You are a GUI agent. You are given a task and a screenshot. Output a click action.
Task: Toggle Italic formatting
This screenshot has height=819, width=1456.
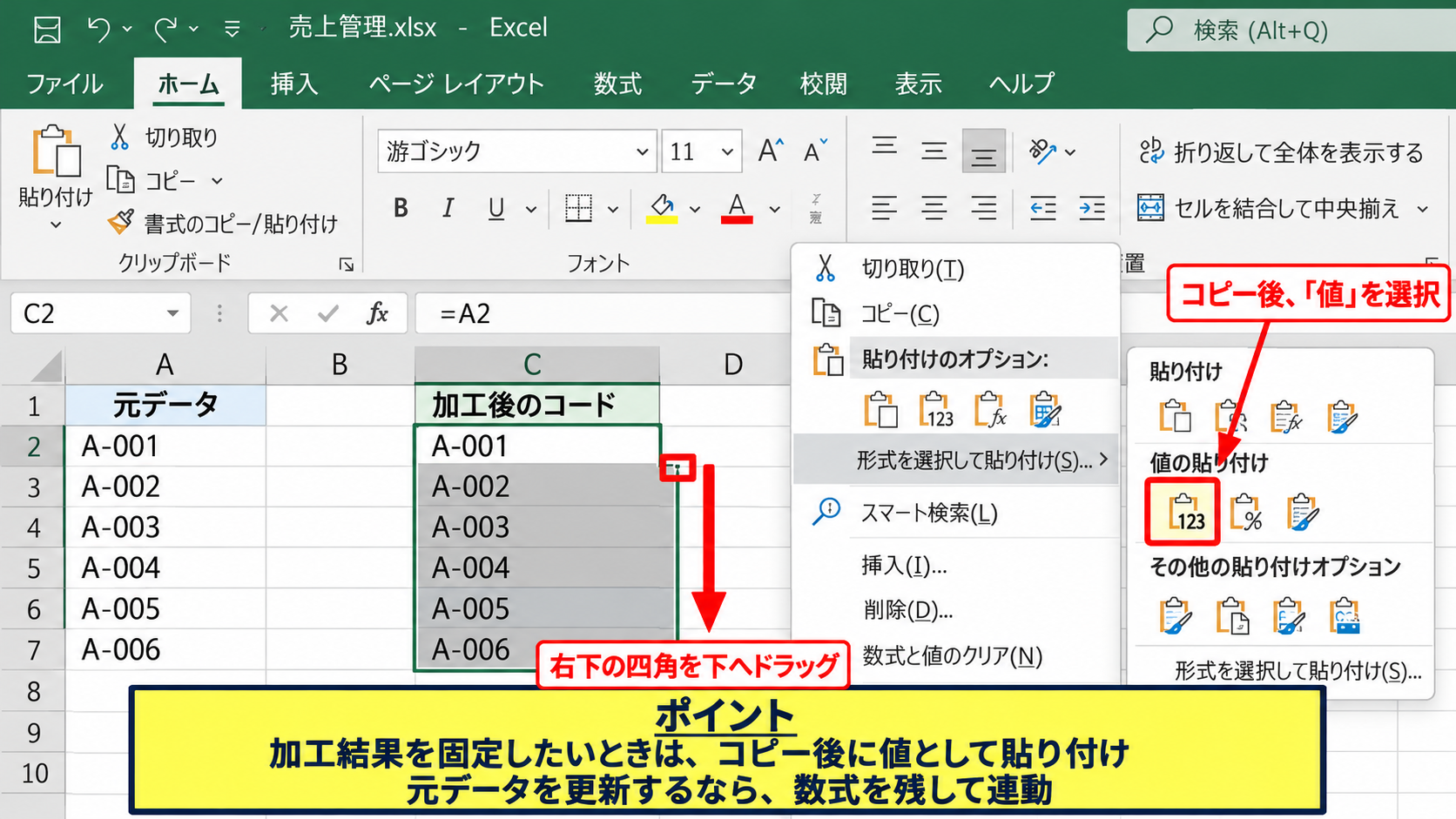[448, 208]
